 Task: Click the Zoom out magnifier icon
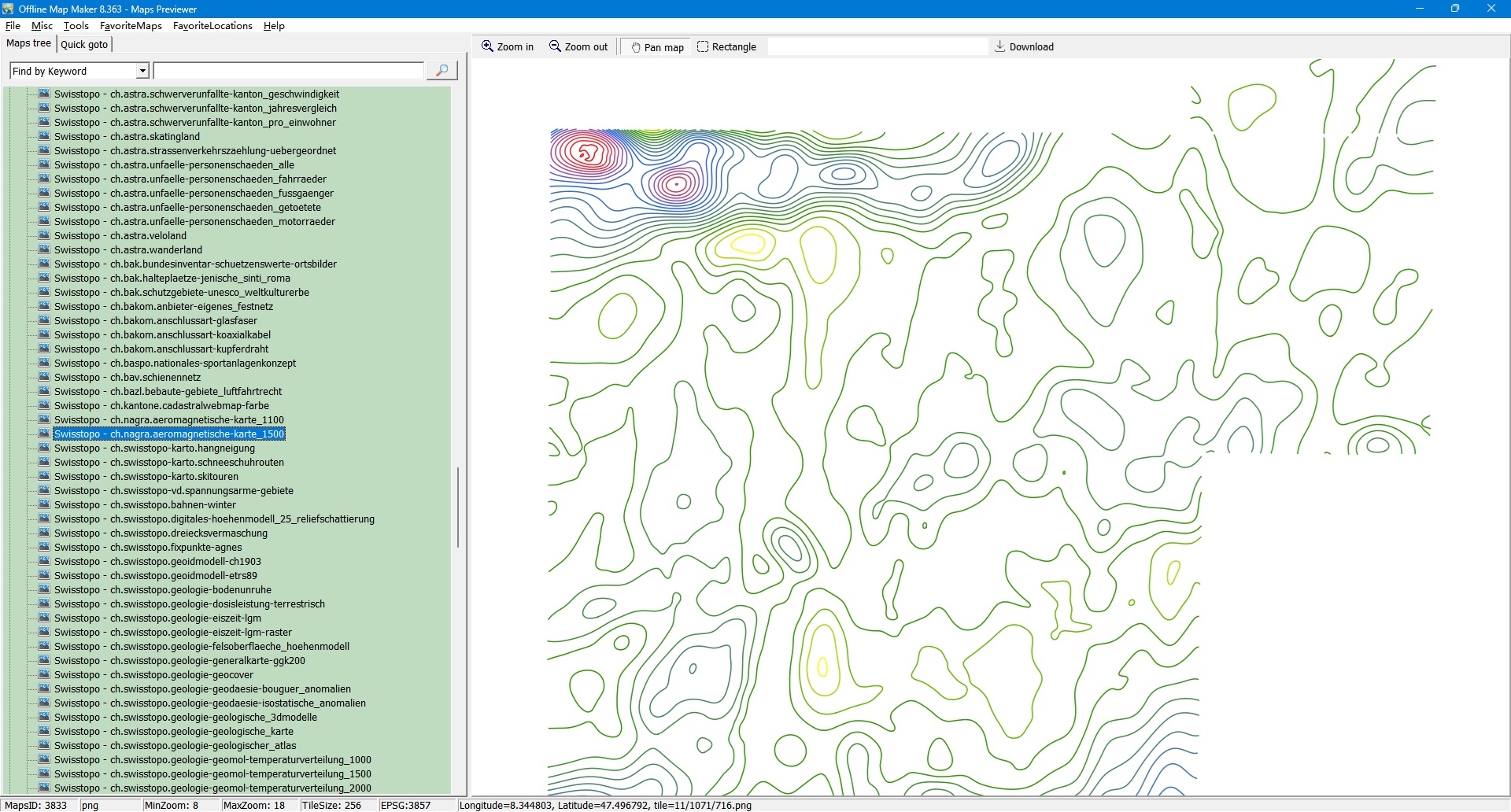(x=555, y=46)
